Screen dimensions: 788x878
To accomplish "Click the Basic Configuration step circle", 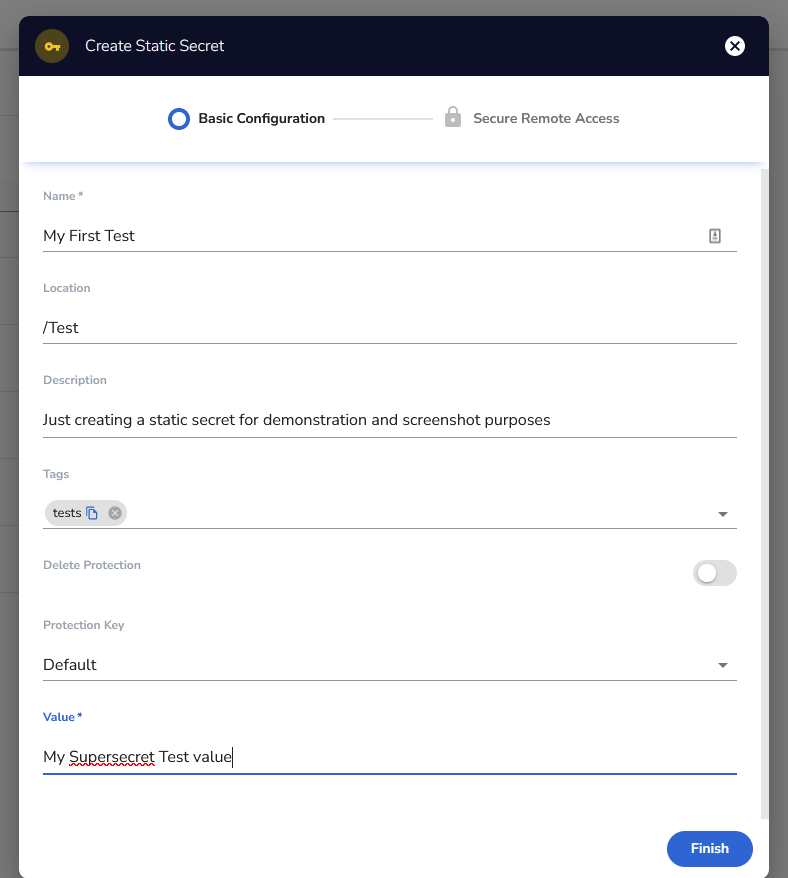I will pos(179,119).
